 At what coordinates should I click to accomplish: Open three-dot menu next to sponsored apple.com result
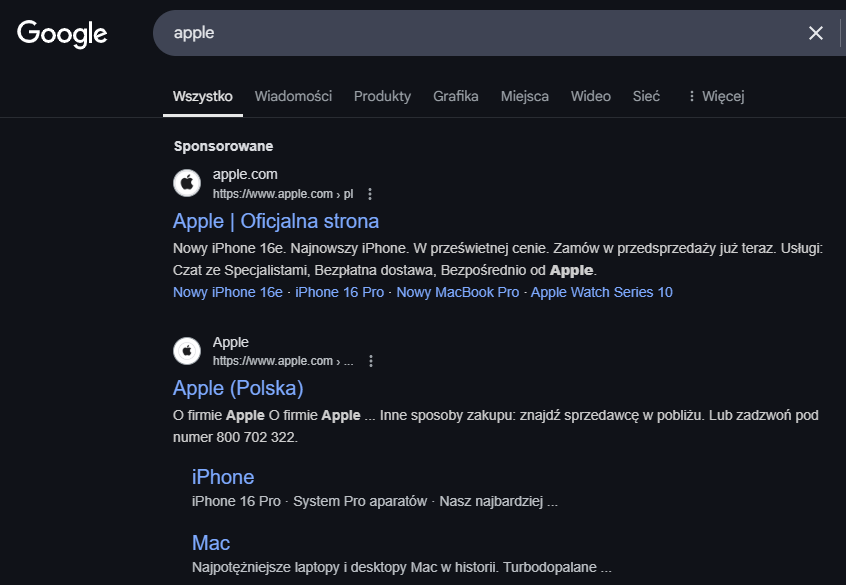pos(370,194)
